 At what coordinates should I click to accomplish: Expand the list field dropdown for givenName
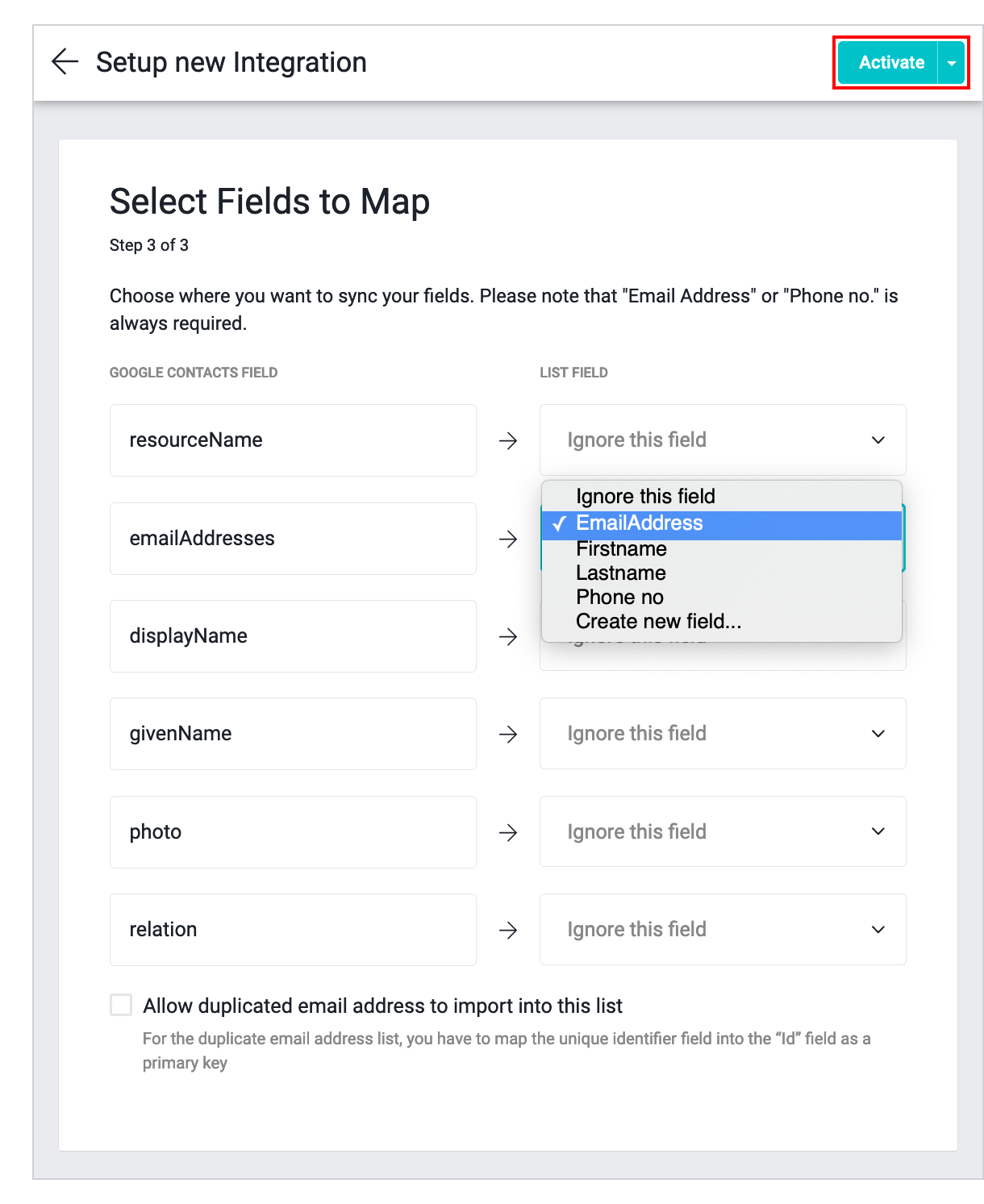point(722,734)
